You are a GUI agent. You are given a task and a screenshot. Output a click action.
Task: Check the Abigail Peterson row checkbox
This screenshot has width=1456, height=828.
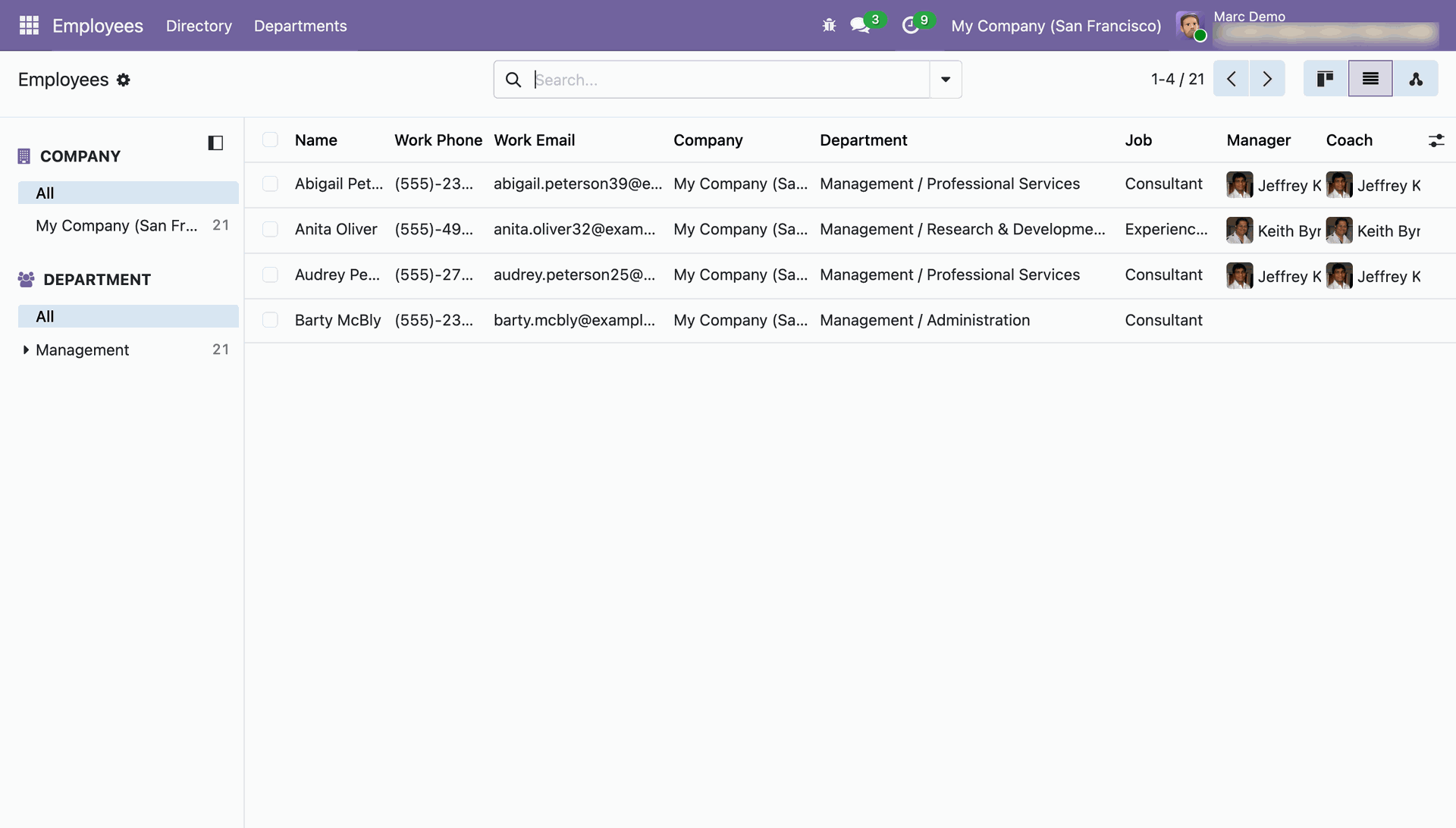pos(270,184)
